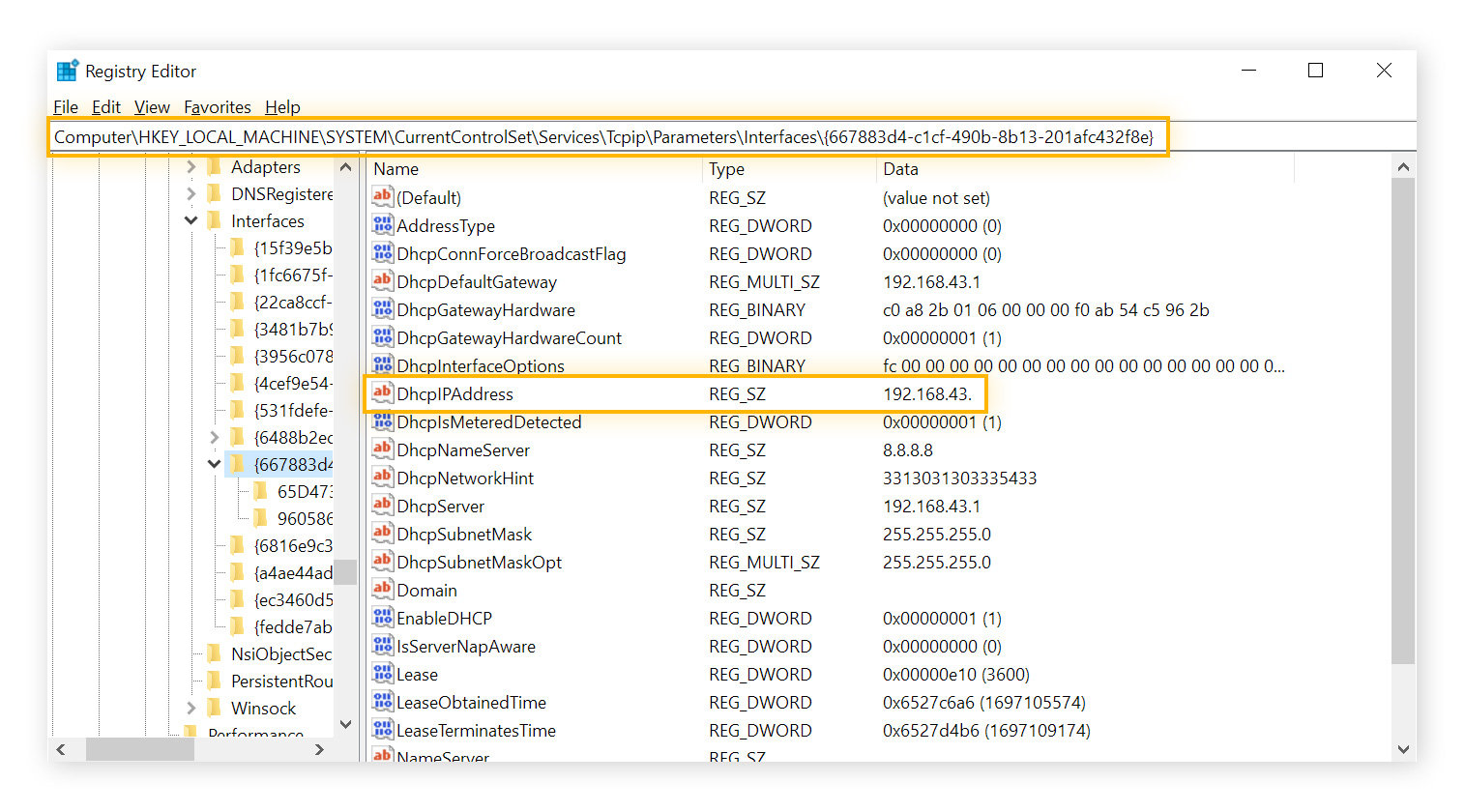Expand the Winsock tree node
The width and height of the screenshot is (1465, 812).
point(190,708)
